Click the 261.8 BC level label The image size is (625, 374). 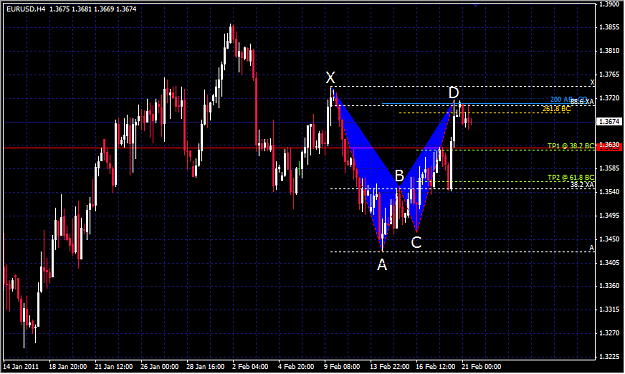point(556,108)
